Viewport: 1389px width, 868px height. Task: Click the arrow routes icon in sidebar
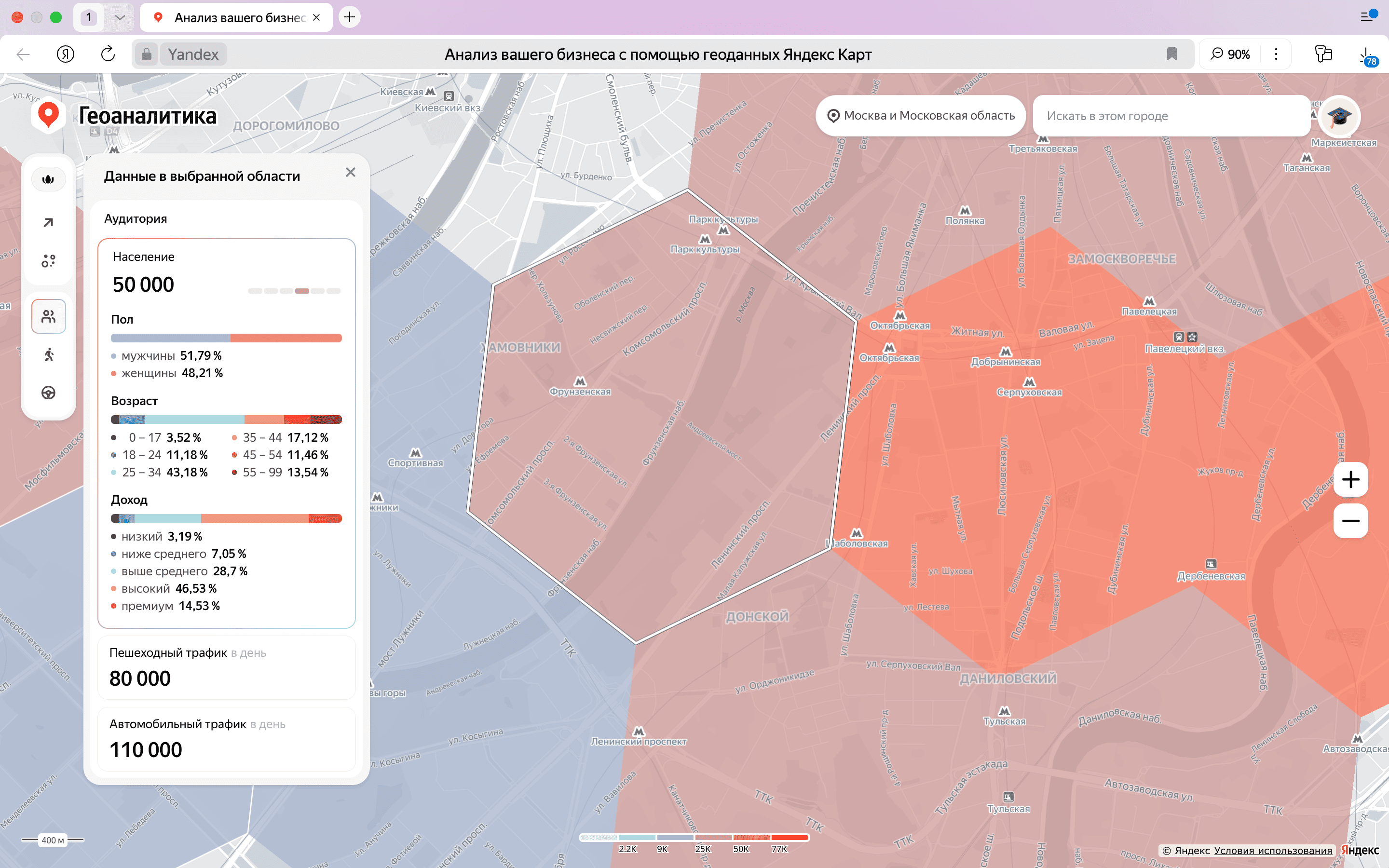pos(48,223)
